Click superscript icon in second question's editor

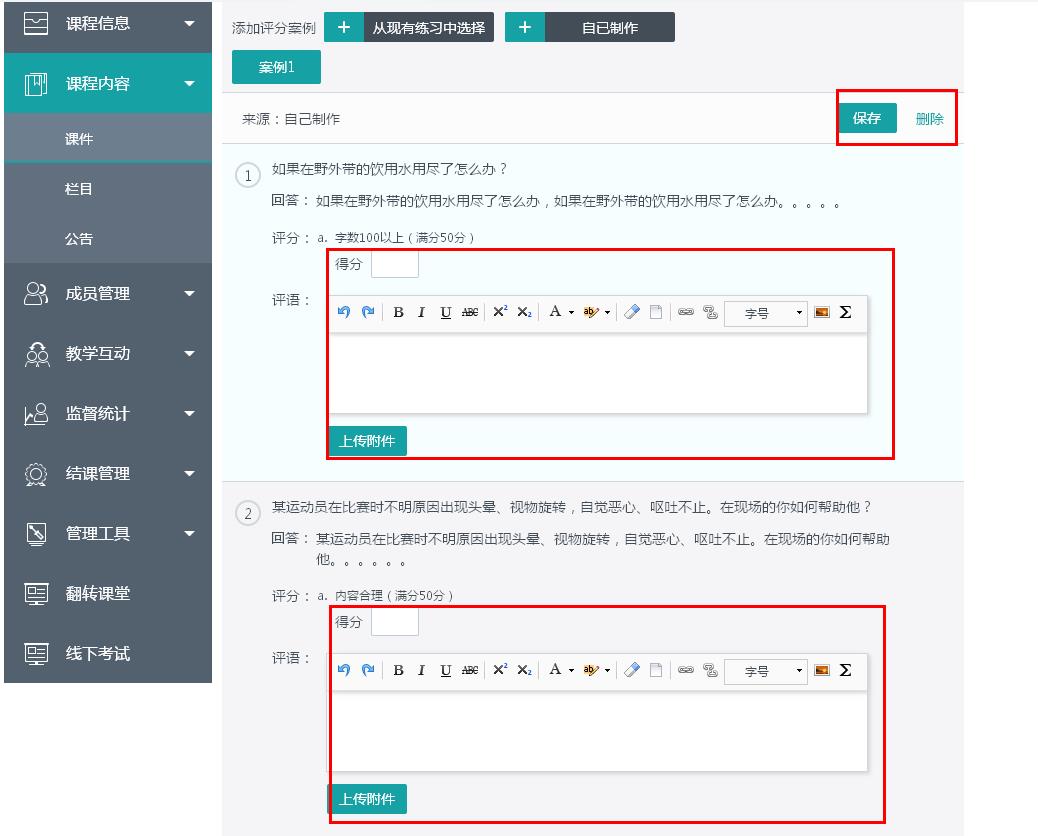(500, 670)
